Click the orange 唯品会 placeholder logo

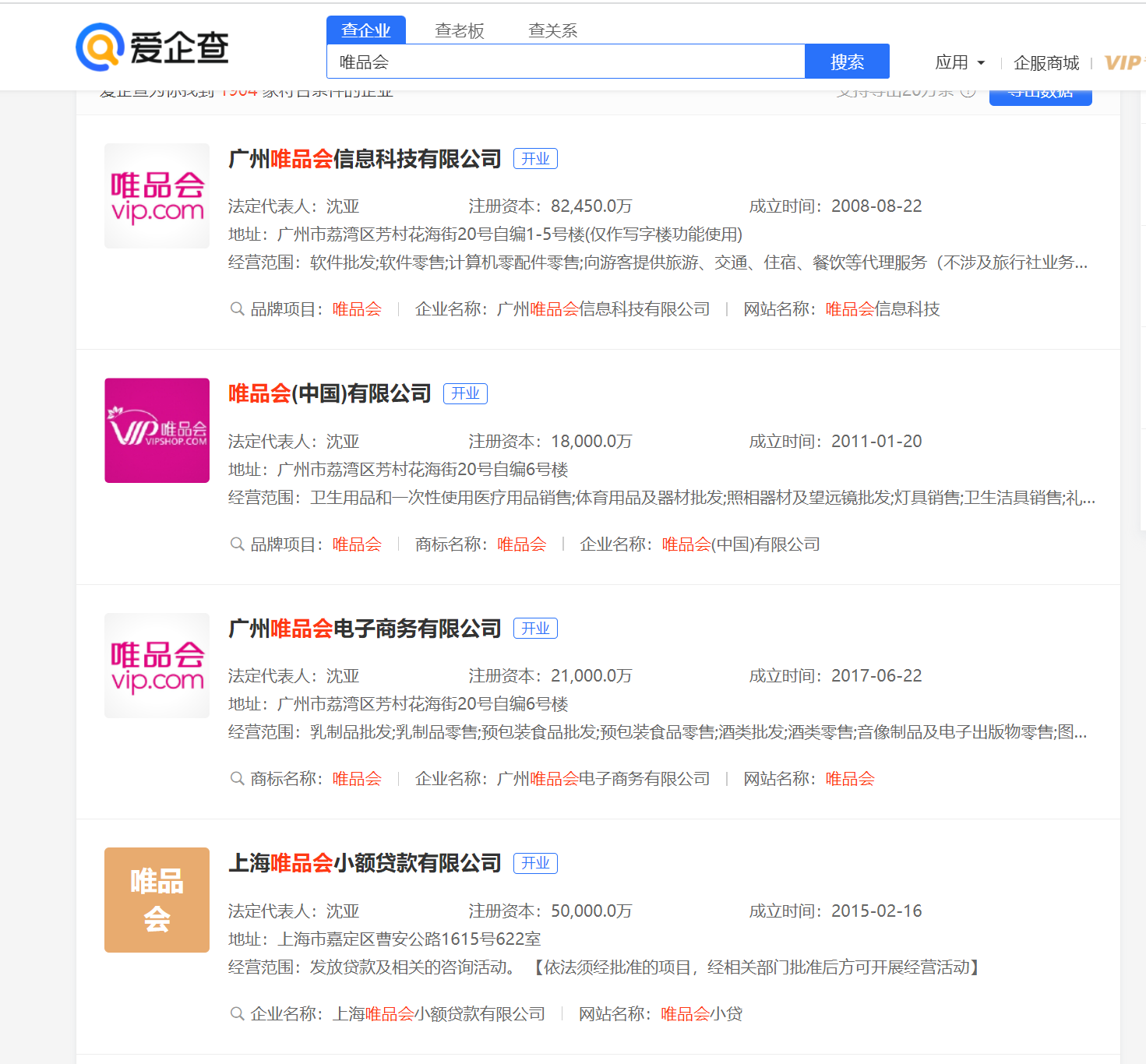[157, 900]
